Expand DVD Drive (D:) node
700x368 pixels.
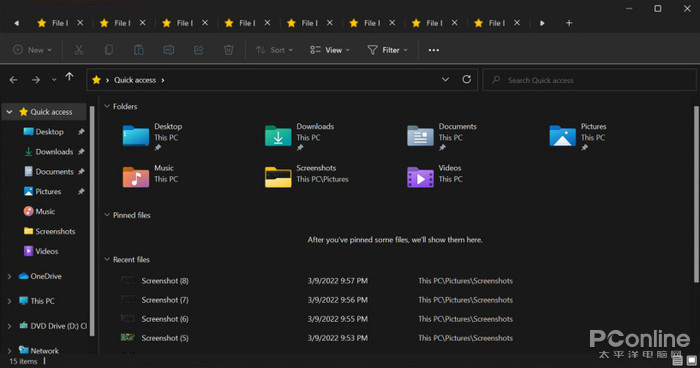point(9,326)
